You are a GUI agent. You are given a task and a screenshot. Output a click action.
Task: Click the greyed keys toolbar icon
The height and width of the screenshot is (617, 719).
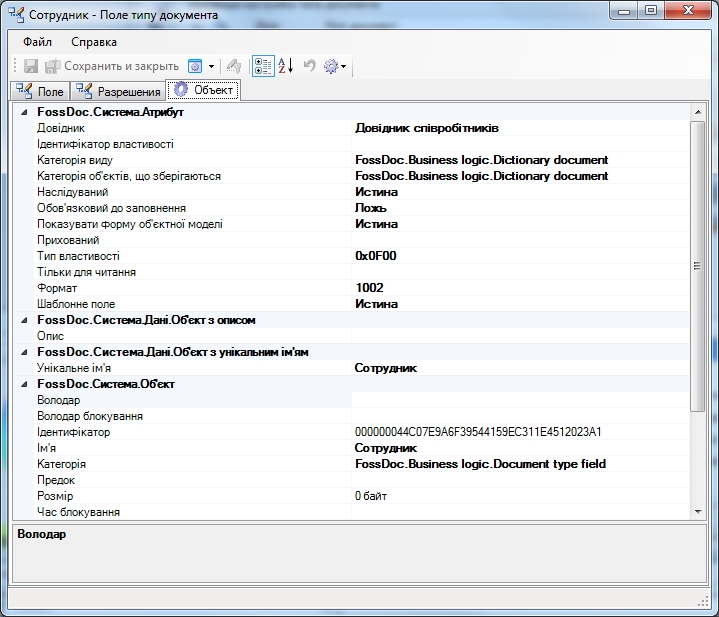234,66
